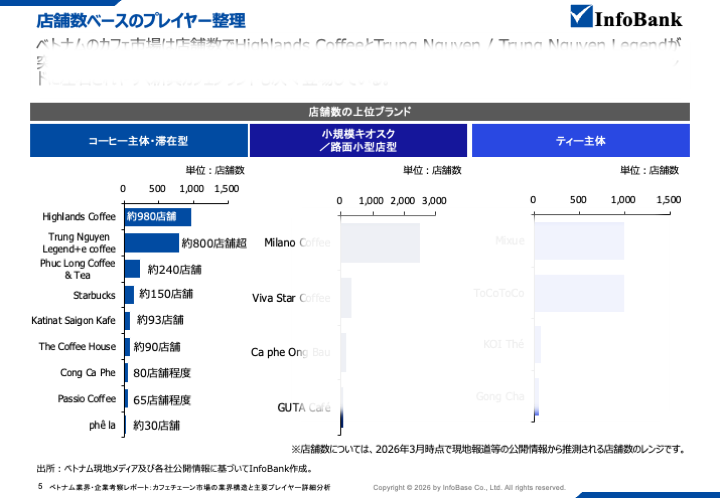Viewport: 720px width, 498px height.
Task: Select the footer report title ベトナム業界･企業考察レポート
Action: (x=190, y=487)
